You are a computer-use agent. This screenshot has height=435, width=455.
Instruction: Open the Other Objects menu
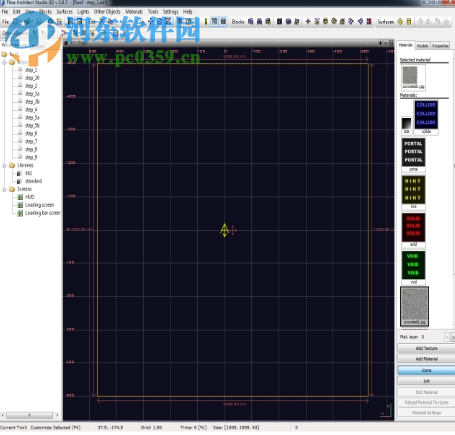pos(107,12)
